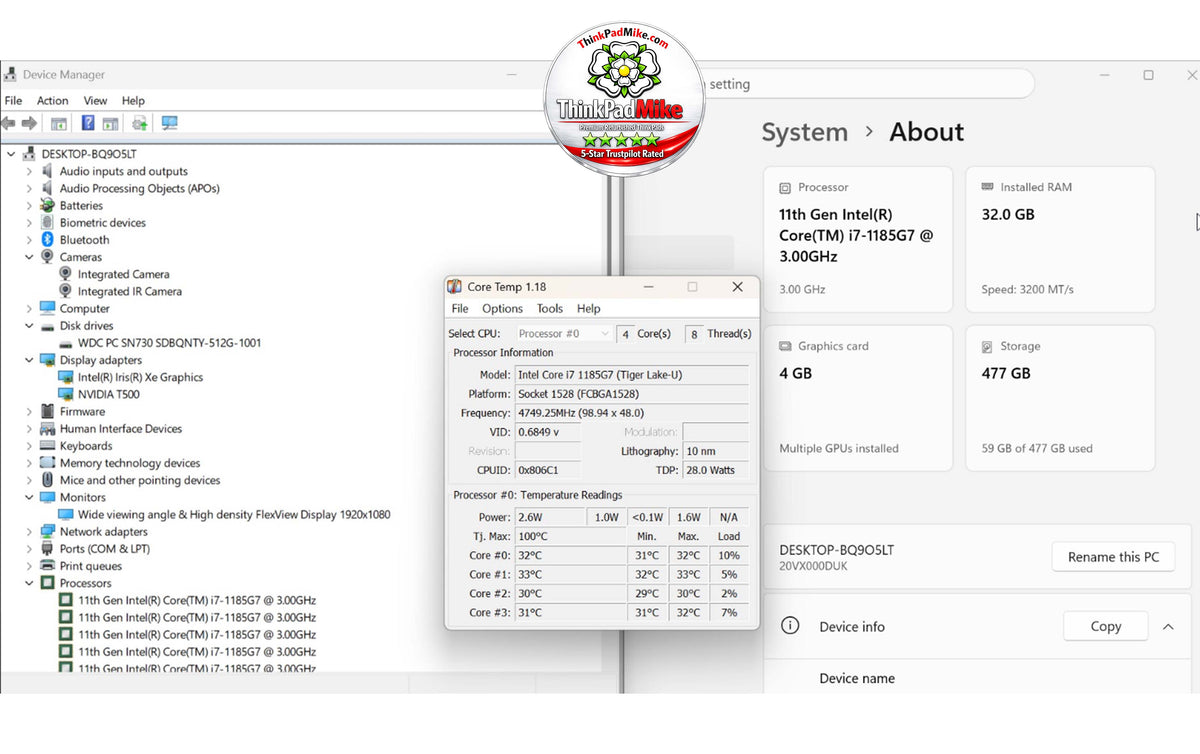Image resolution: width=1200 pixels, height=754 pixels.
Task: Click the Firmware category icon
Action: pyautogui.click(x=47, y=411)
